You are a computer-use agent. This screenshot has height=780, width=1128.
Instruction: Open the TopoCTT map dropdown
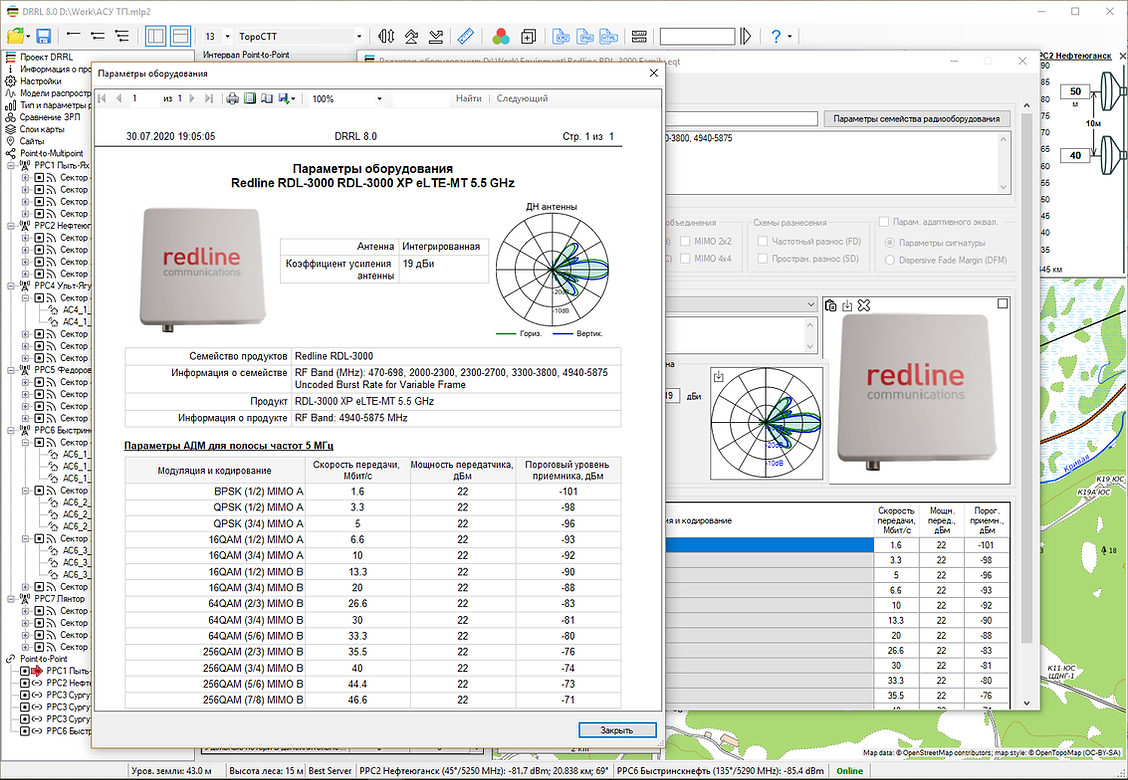tap(359, 36)
